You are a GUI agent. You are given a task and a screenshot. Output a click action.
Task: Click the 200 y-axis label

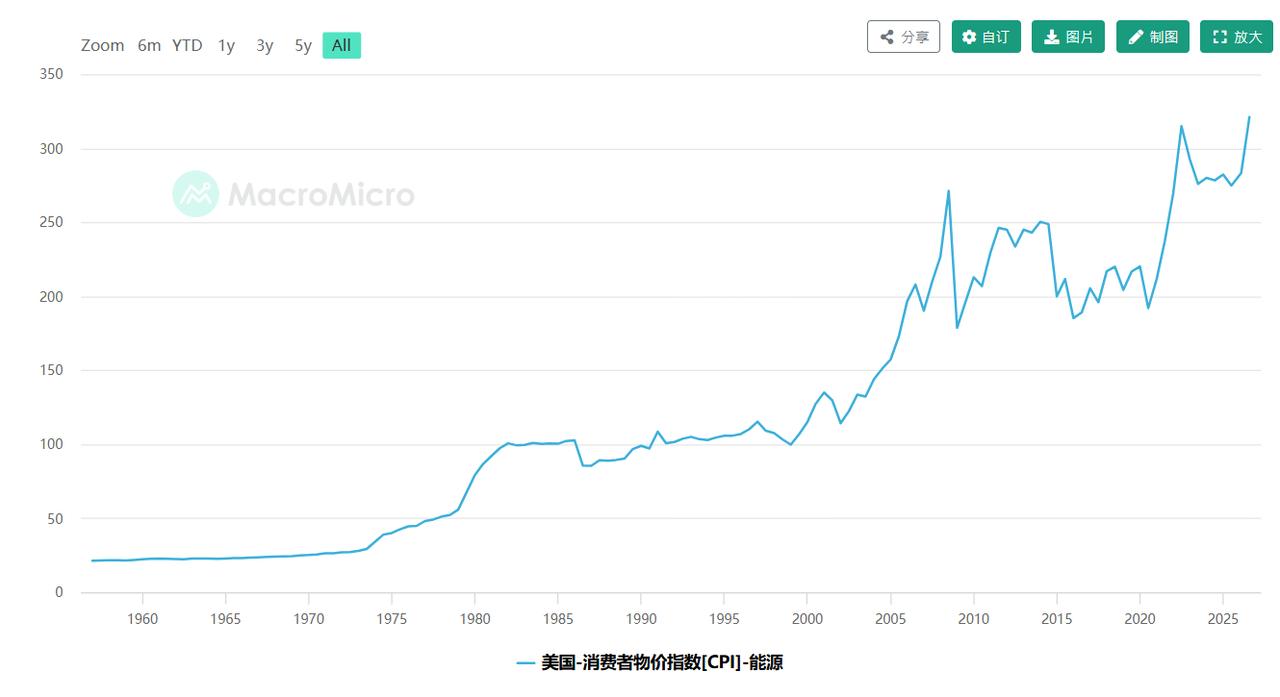point(51,297)
